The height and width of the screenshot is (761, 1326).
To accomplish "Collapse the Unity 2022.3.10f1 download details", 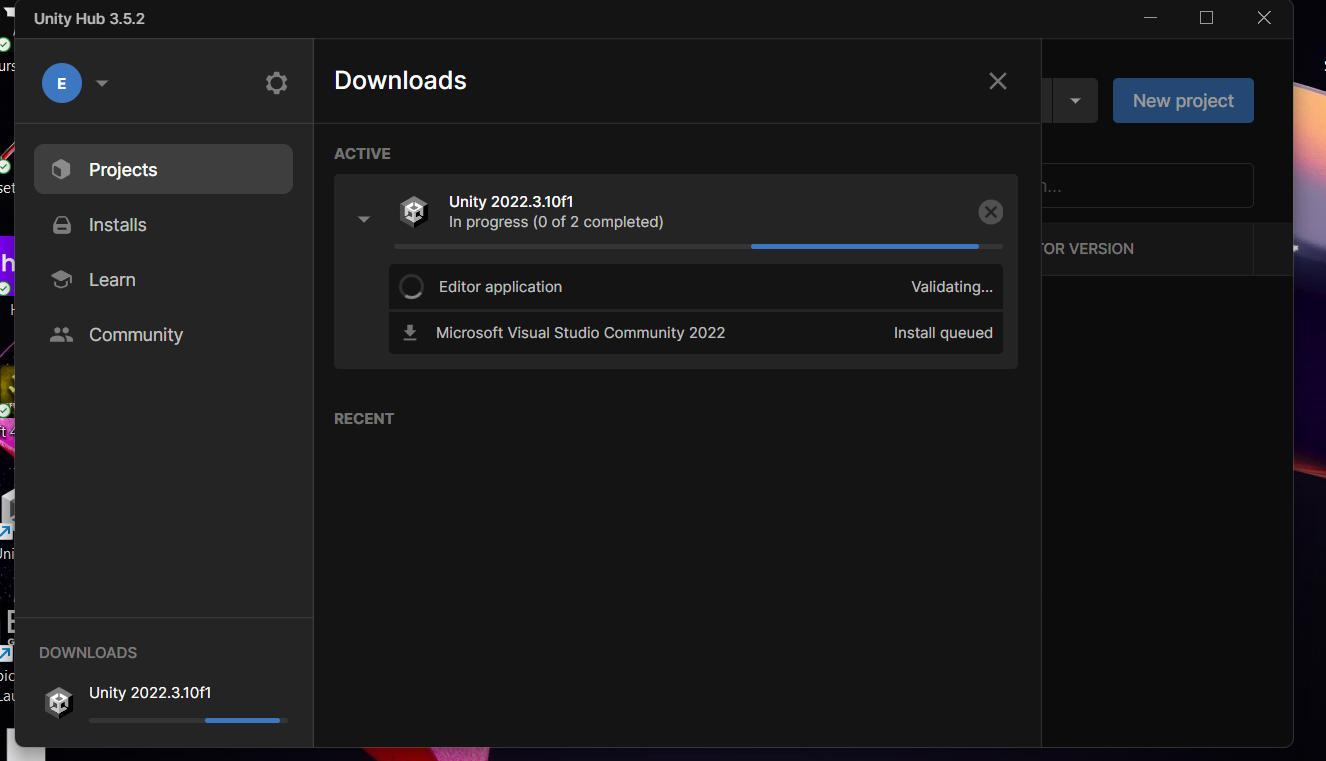I will click(x=364, y=219).
